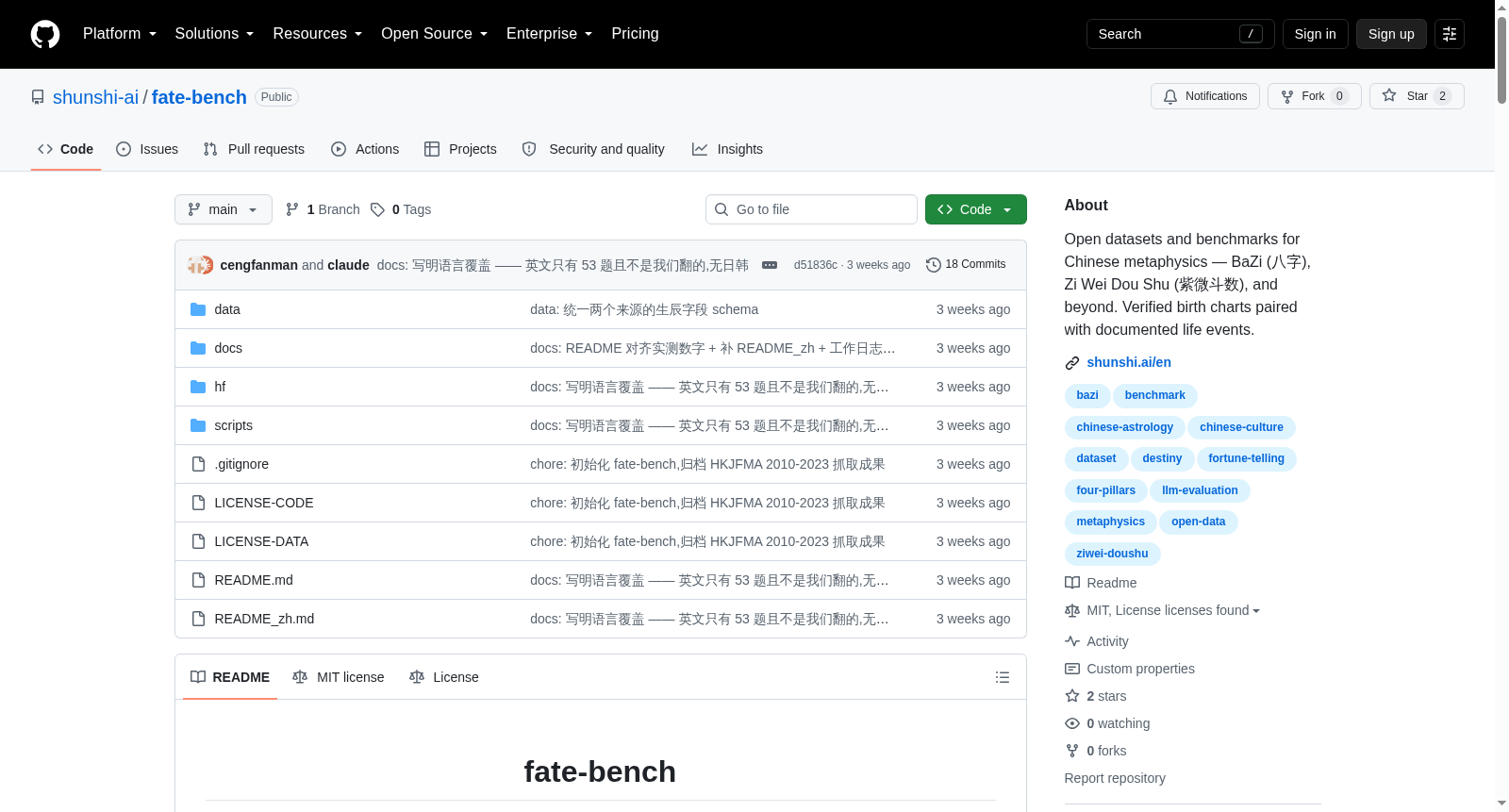The height and width of the screenshot is (812, 1509).
Task: Open the Pricing link
Action: coord(635,34)
